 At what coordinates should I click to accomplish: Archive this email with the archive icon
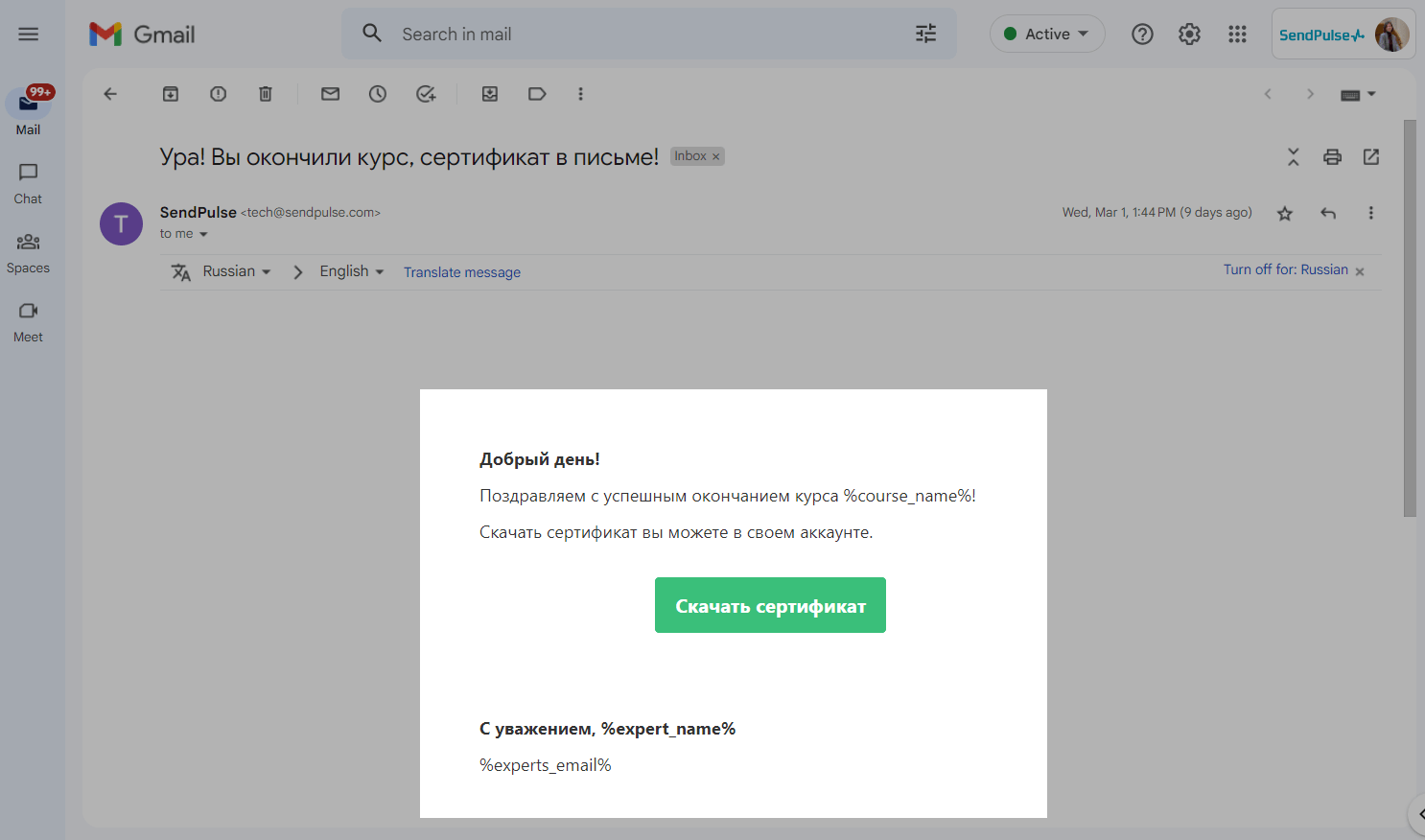point(171,94)
